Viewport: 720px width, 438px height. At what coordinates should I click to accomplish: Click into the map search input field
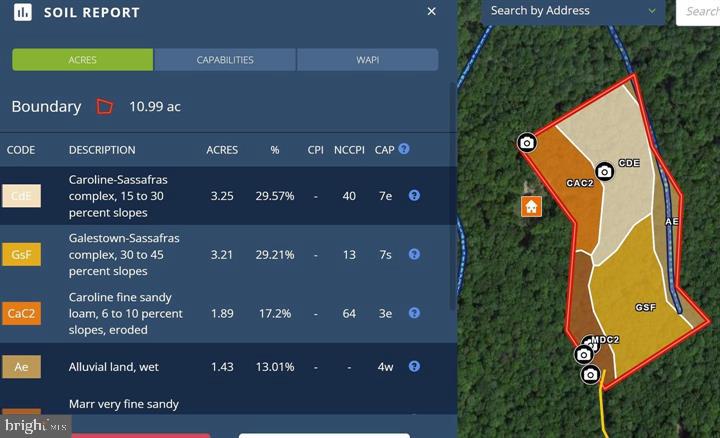coord(700,11)
